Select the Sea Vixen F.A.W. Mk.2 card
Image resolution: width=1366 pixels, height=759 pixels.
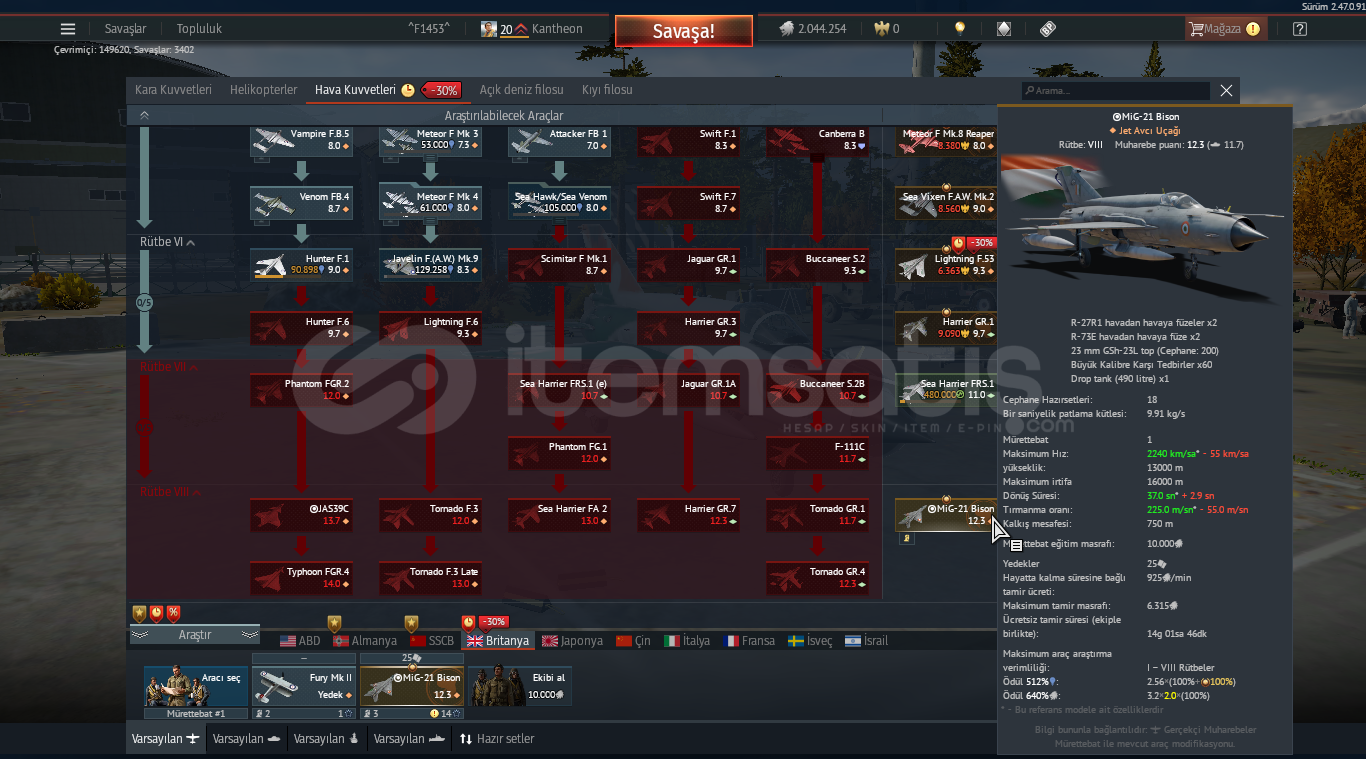[947, 203]
